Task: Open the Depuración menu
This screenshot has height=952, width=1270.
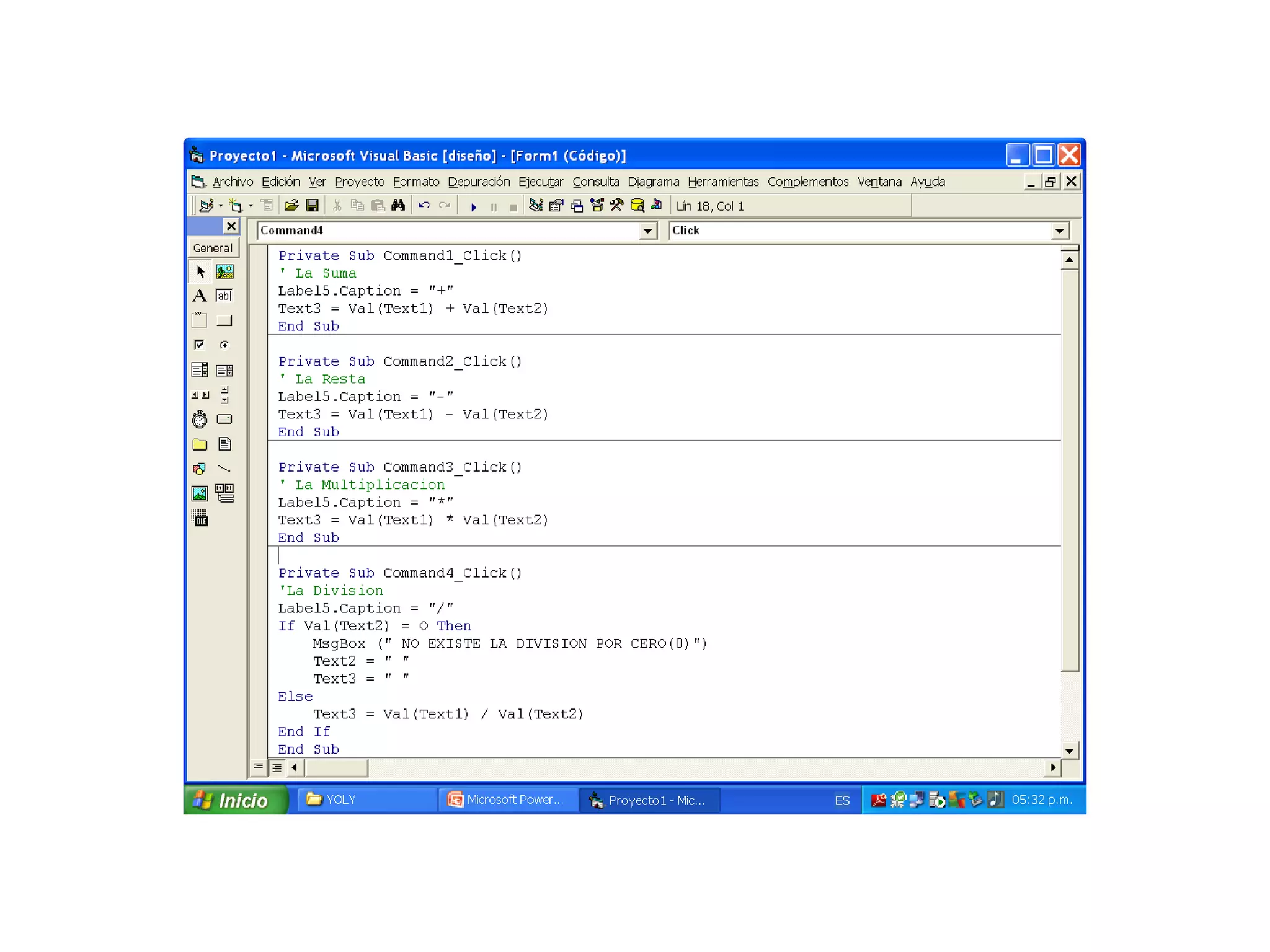Action: (478, 182)
